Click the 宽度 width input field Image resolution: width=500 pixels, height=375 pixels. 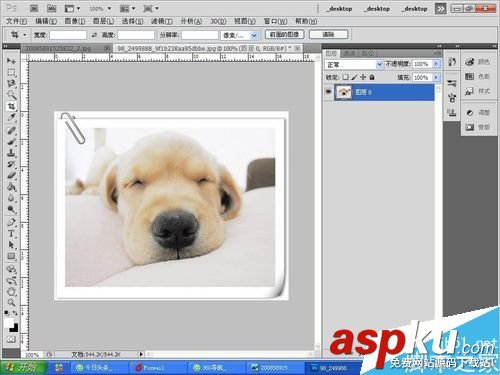(68, 35)
